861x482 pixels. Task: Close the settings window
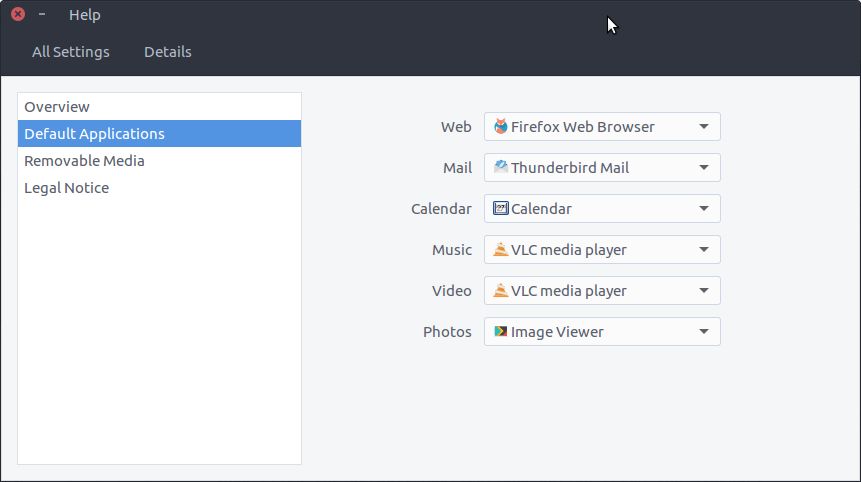click(18, 14)
